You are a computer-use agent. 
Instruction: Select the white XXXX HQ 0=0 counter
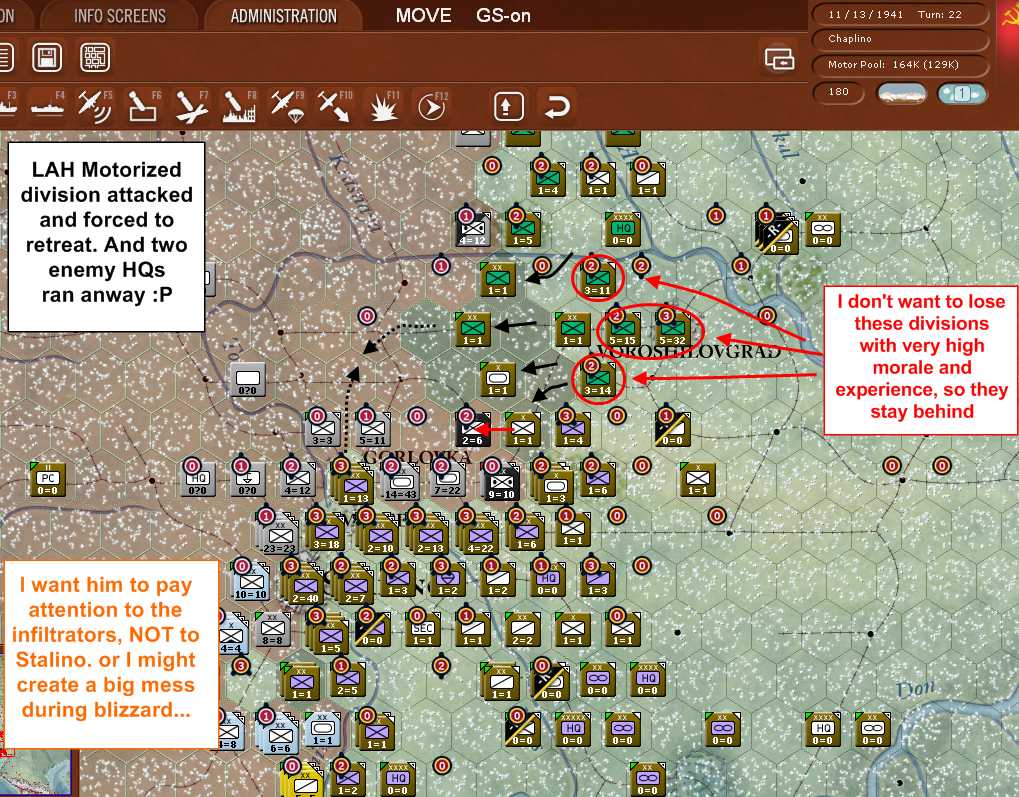821,729
